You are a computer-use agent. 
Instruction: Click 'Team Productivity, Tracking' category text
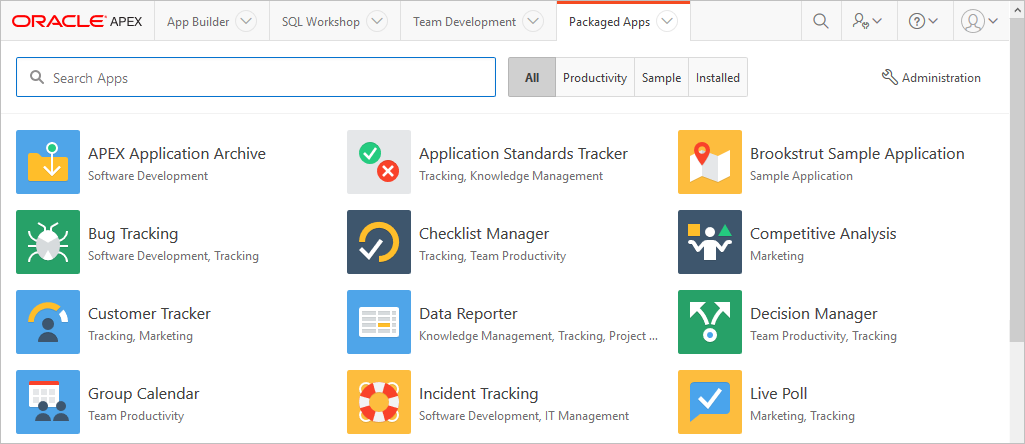[823, 336]
